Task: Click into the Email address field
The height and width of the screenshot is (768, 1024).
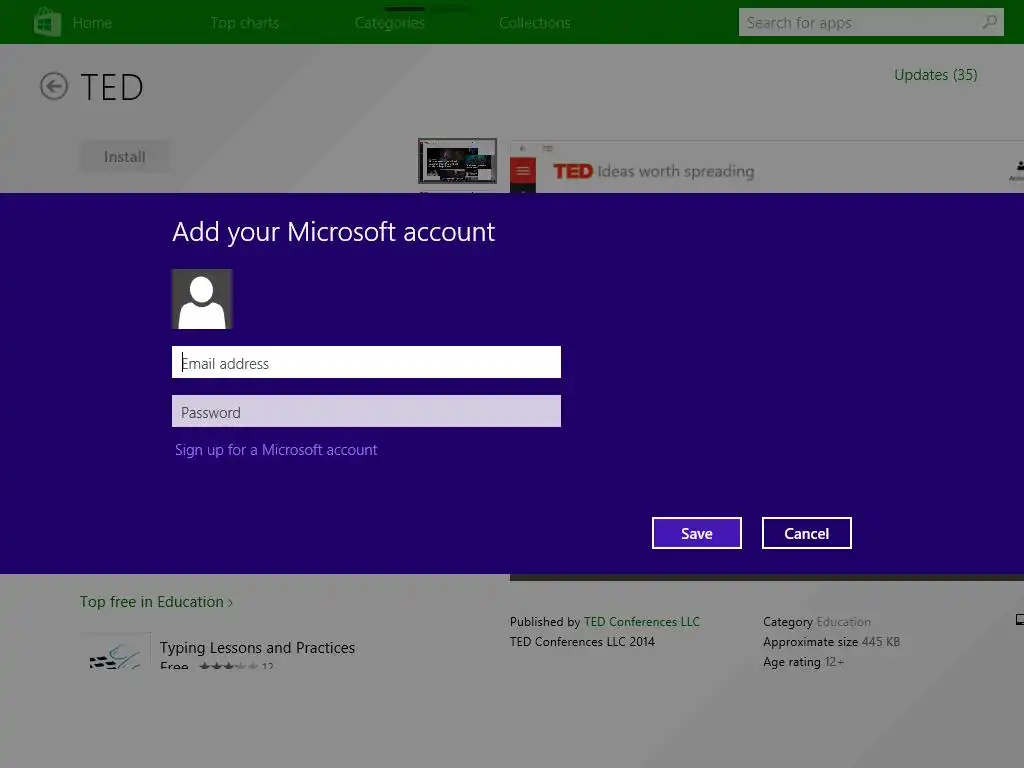Action: click(x=366, y=362)
